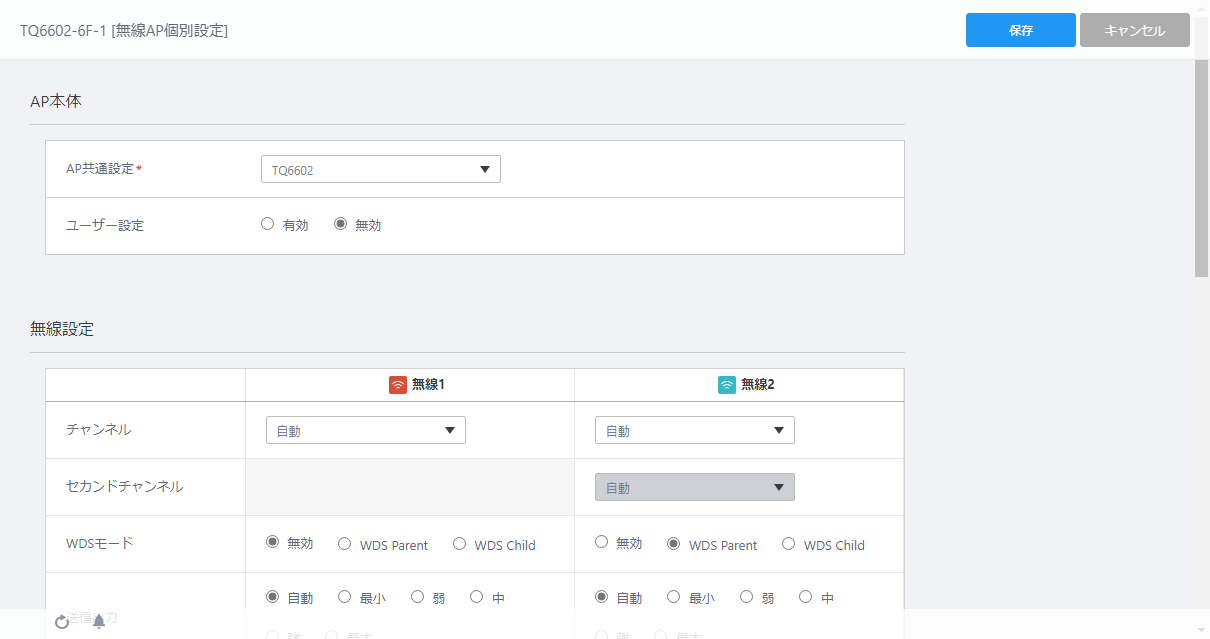This screenshot has height=639, width=1210.
Task: Open the AP共通設定 TQ6602 dropdown
Action: coord(380,170)
